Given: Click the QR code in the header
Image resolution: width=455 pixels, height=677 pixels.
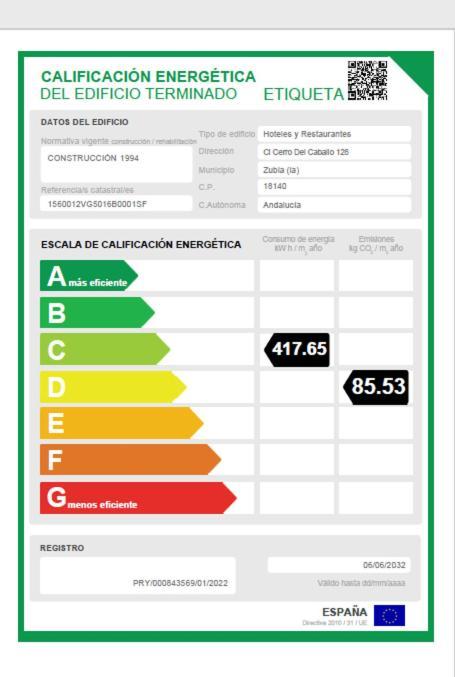Looking at the screenshot, I should [x=367, y=80].
